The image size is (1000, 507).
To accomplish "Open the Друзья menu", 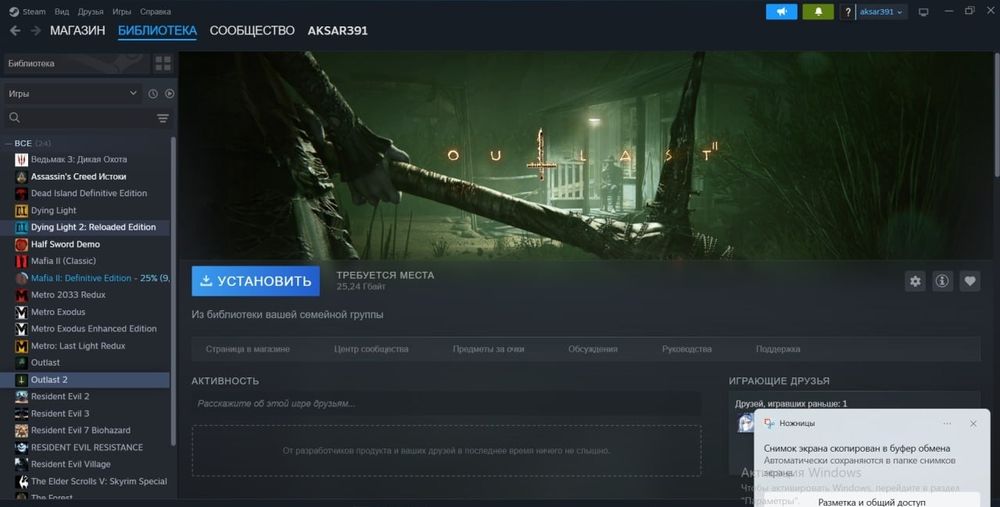I will point(91,11).
